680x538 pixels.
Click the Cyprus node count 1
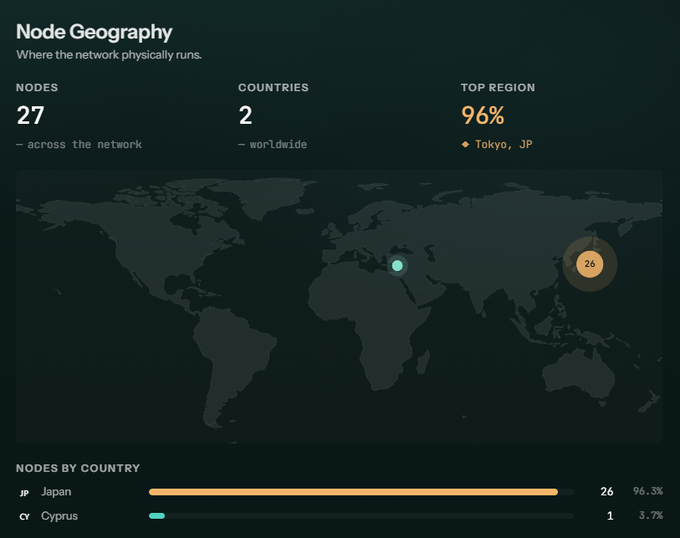pos(610,516)
